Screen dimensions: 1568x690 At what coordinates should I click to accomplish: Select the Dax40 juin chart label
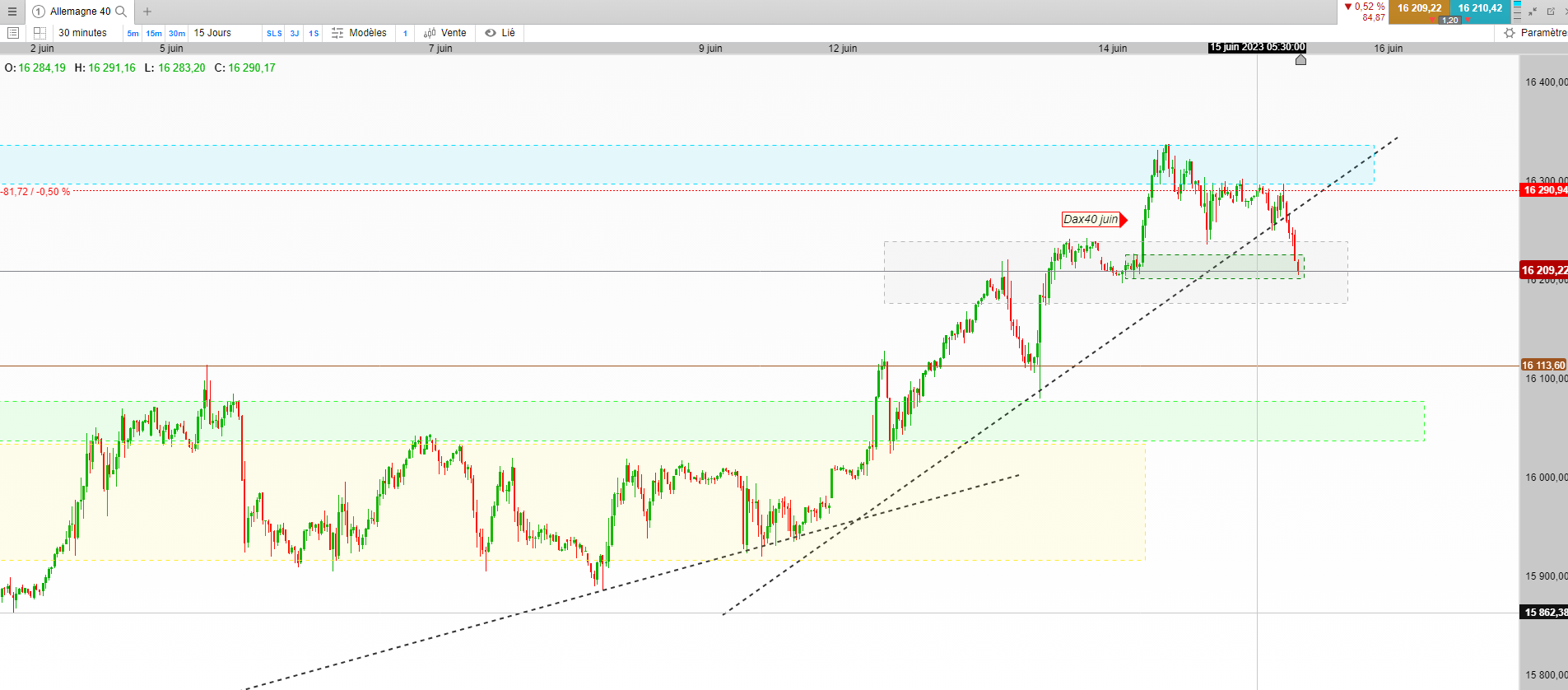1091,220
